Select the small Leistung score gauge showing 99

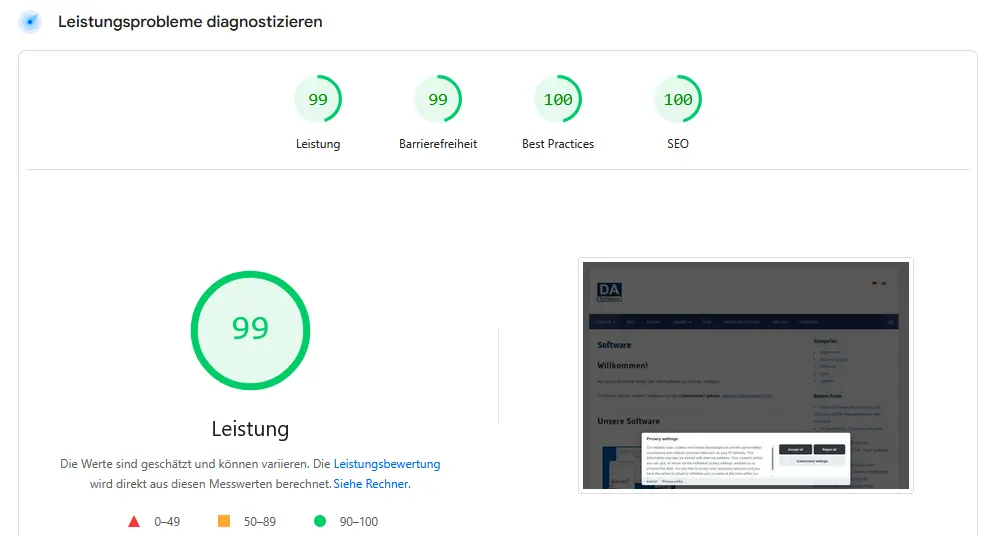click(318, 100)
